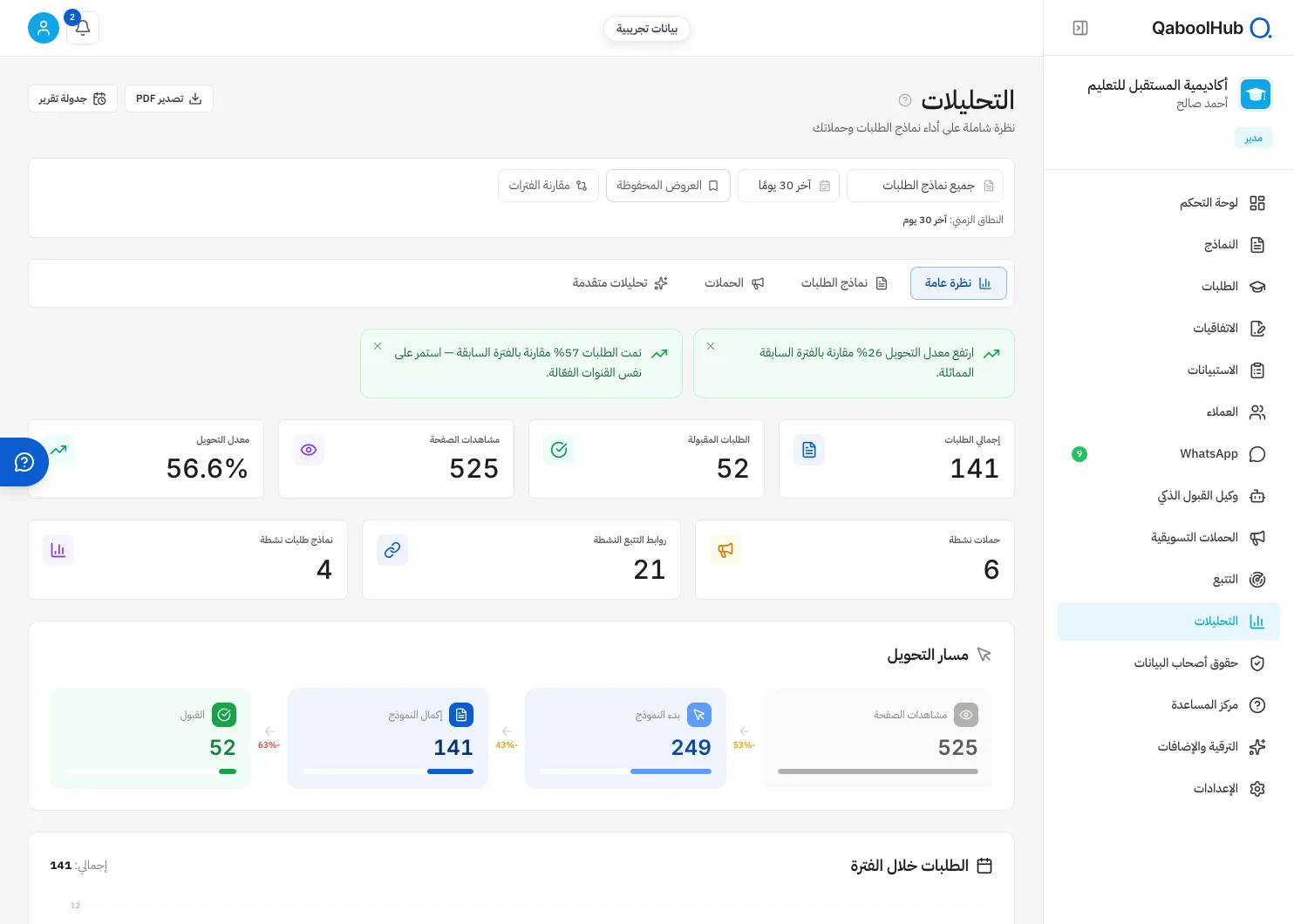Screen dimensions: 1294x924
Task: Click the link icon in روابط التتبع النشطة card
Action: (x=392, y=550)
